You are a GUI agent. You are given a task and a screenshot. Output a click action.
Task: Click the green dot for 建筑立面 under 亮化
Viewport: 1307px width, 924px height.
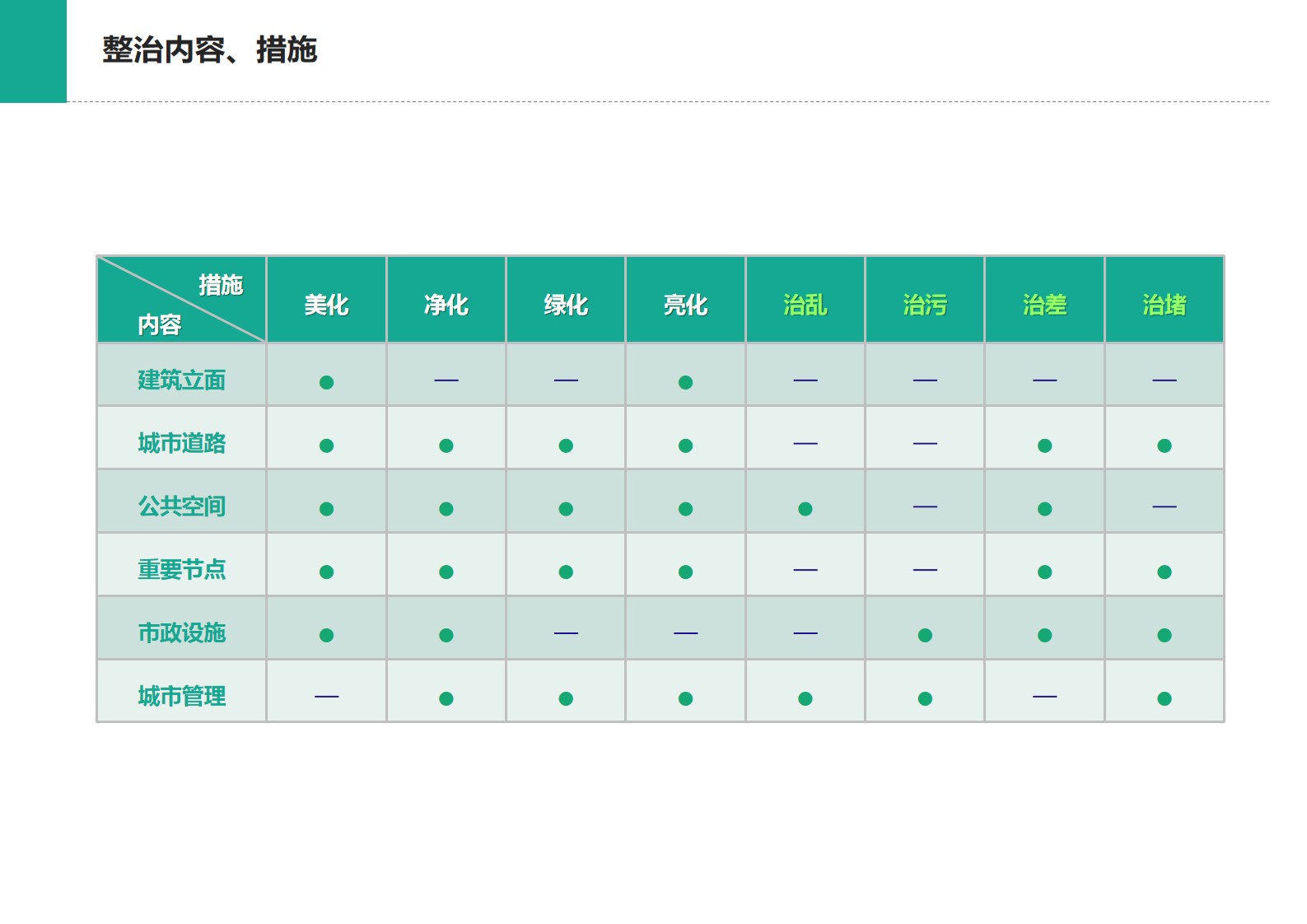tap(685, 382)
